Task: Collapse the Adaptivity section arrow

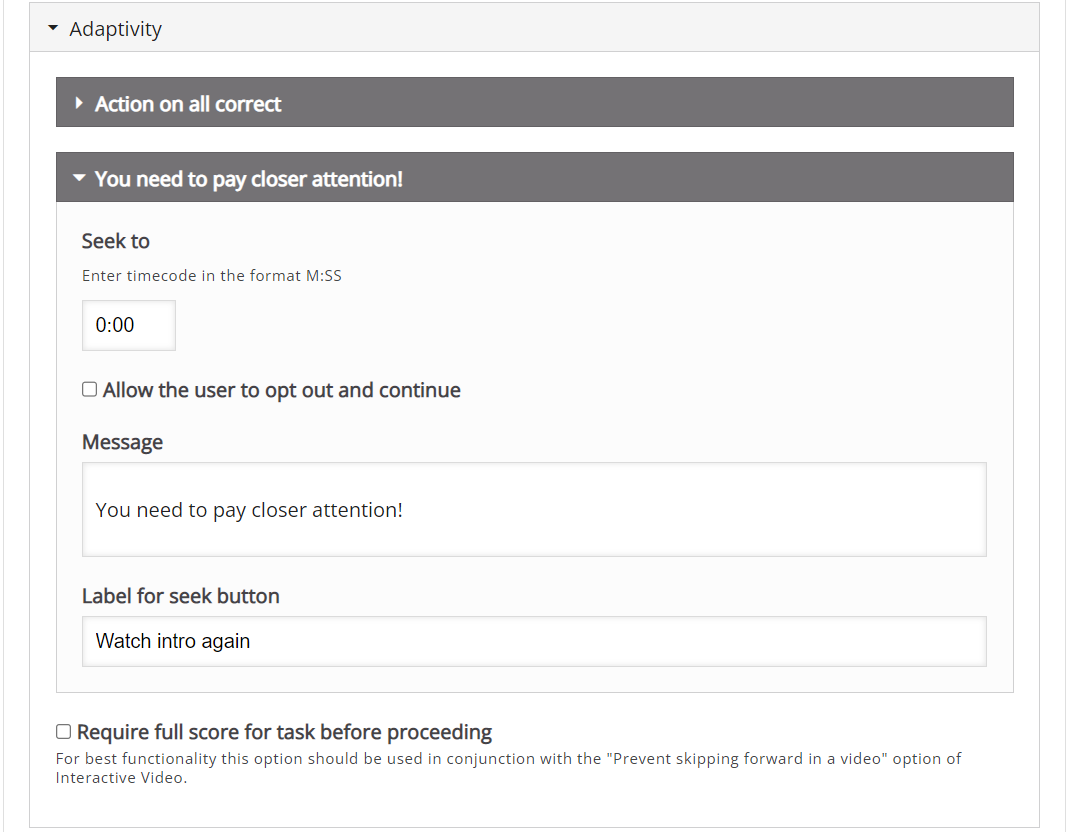Action: 53,29
